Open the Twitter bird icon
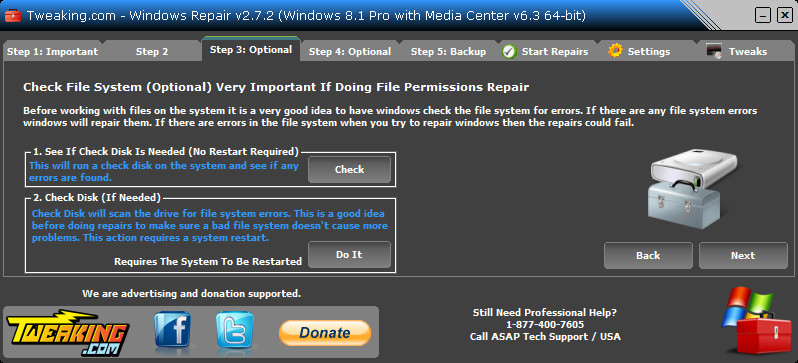798x363 pixels. tap(235, 330)
